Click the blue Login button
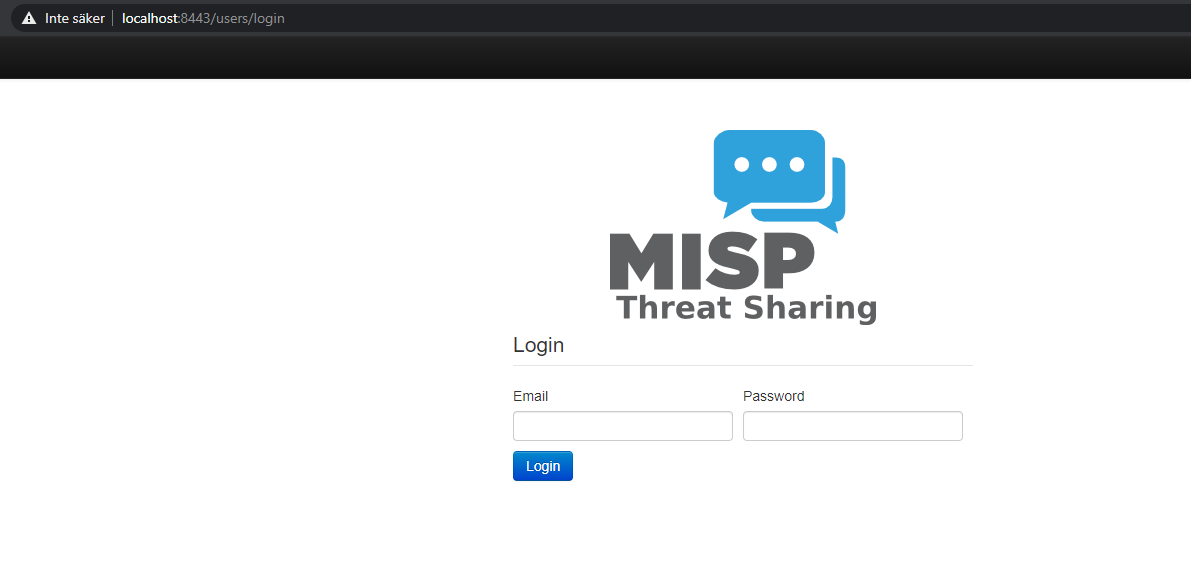This screenshot has width=1191, height=585. click(x=543, y=466)
